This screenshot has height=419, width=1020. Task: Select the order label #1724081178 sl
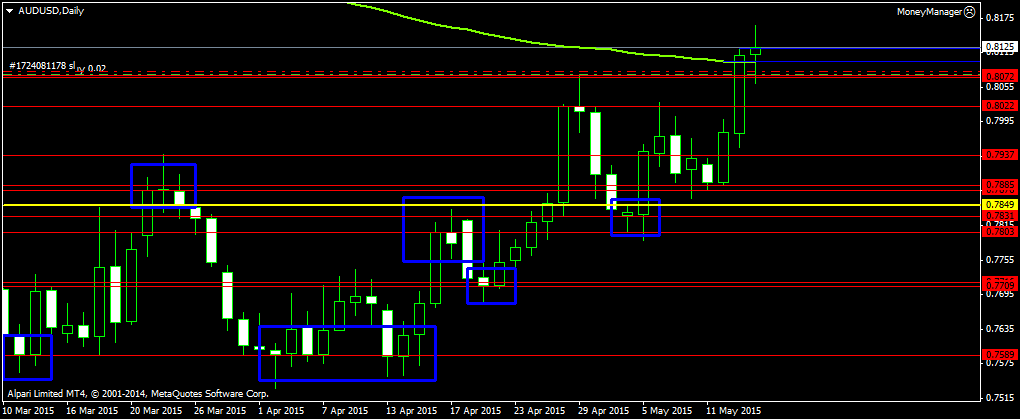44,66
